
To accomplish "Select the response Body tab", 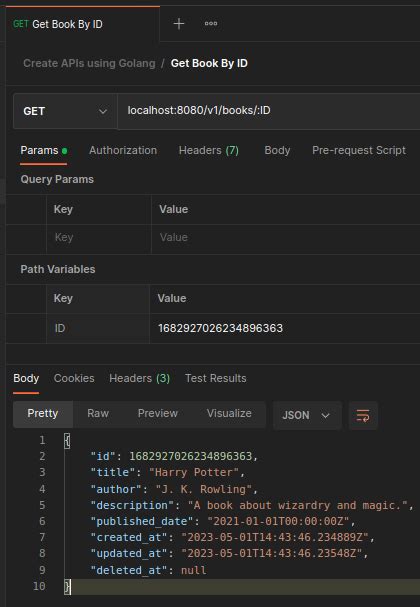I will point(26,378).
